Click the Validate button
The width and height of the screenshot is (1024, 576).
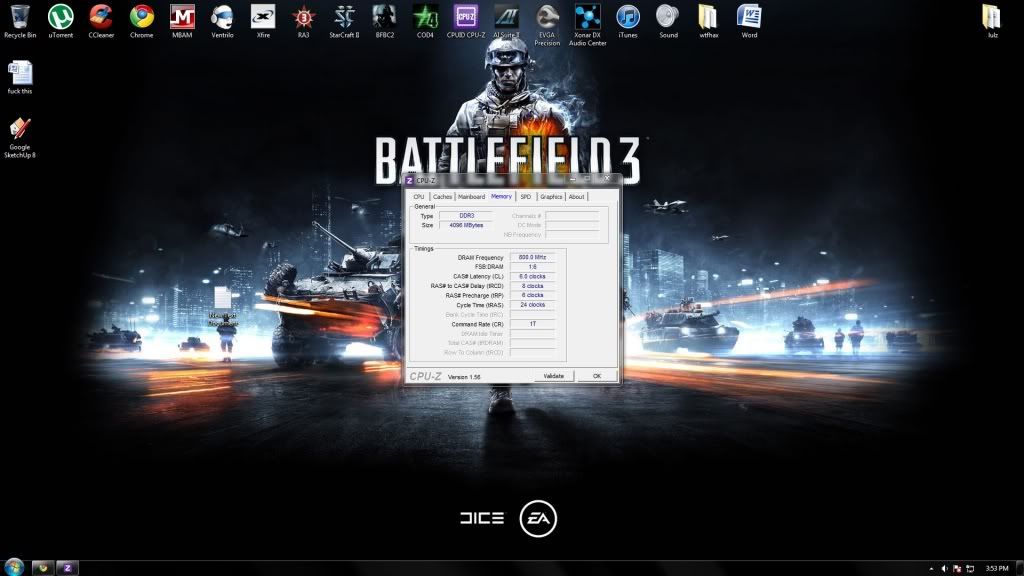tap(554, 376)
